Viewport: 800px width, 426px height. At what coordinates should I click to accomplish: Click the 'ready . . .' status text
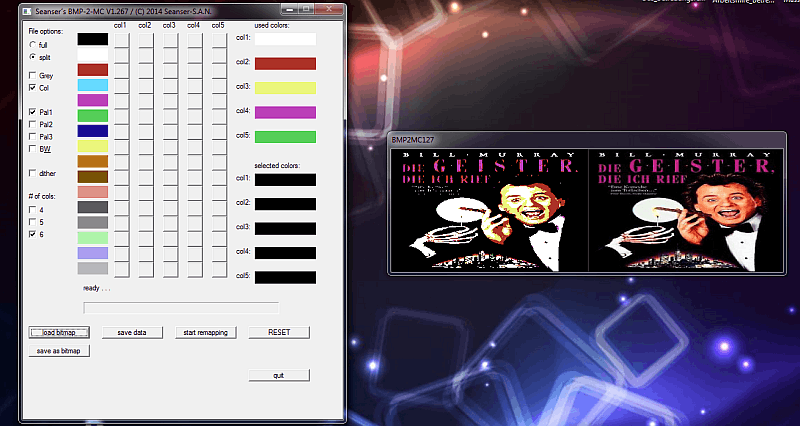point(96,289)
